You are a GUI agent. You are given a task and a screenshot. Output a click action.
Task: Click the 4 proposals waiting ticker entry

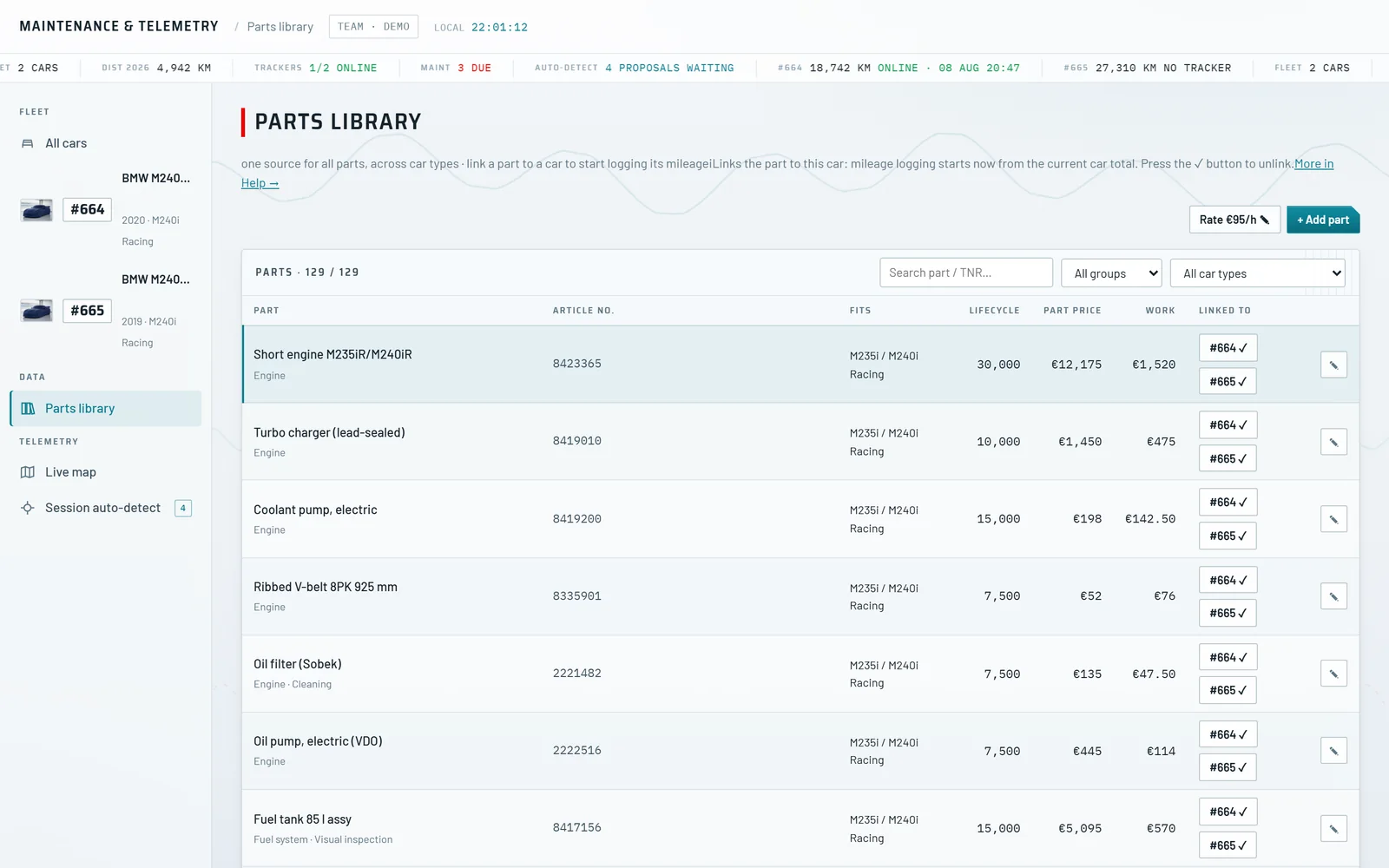[x=634, y=68]
